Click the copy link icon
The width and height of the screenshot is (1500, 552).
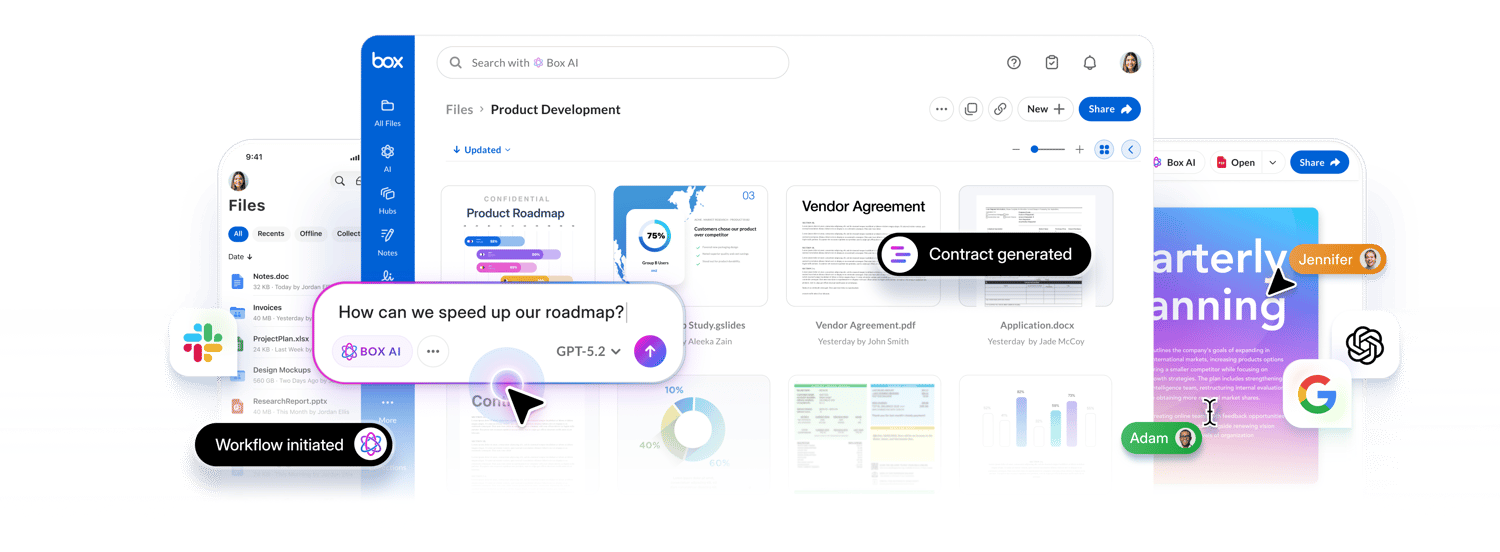point(1000,109)
